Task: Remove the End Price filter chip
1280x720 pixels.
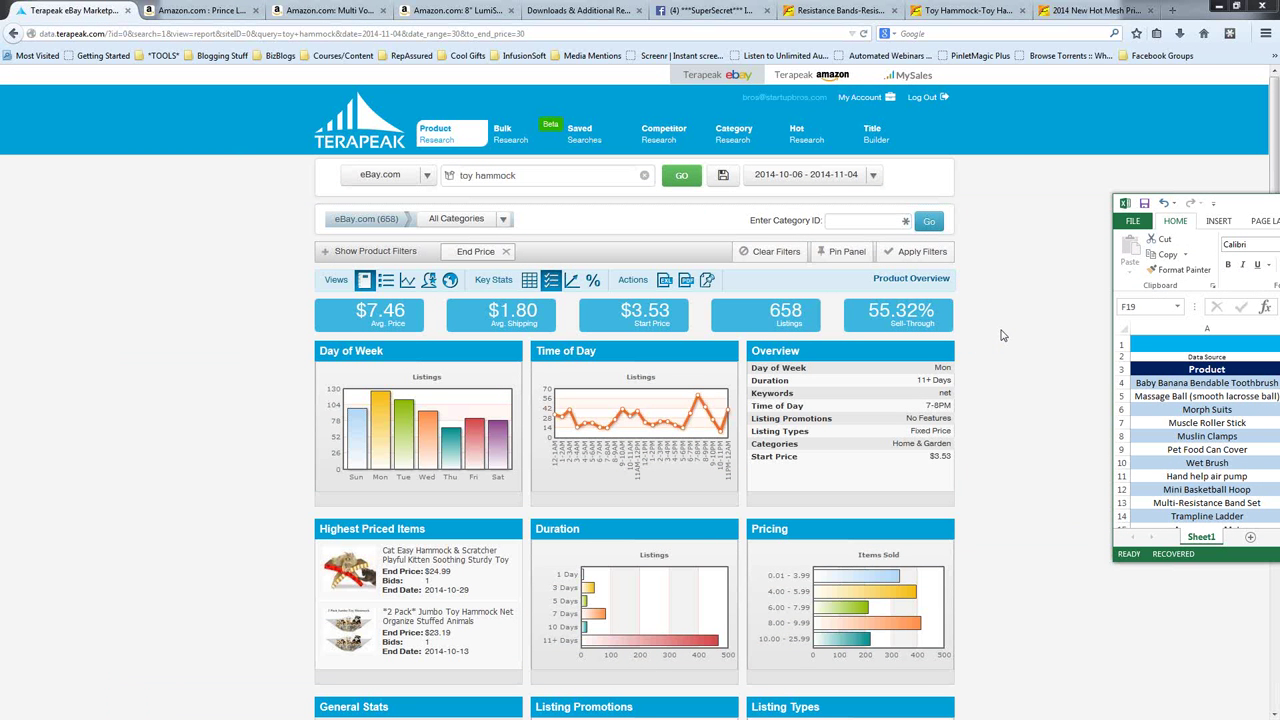Action: (506, 252)
